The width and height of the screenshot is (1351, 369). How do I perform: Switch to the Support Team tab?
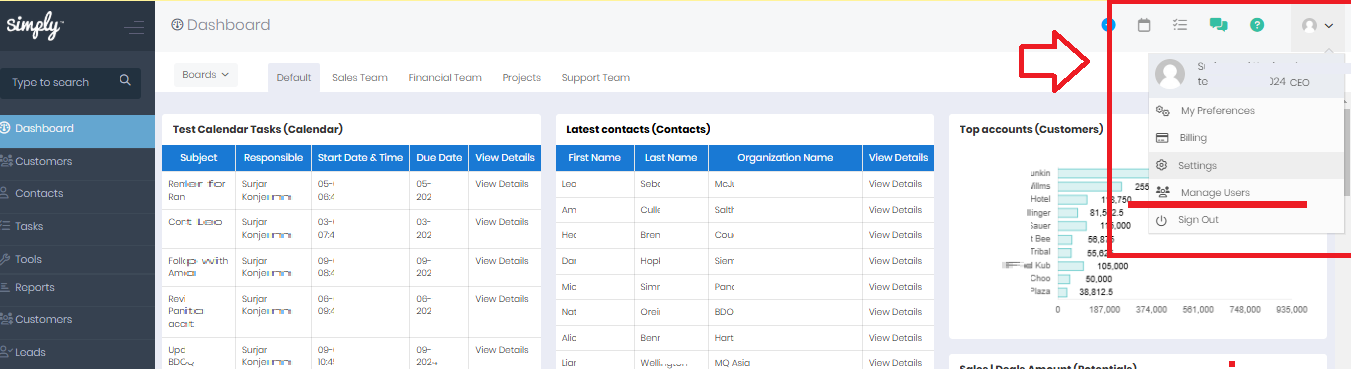(595, 77)
